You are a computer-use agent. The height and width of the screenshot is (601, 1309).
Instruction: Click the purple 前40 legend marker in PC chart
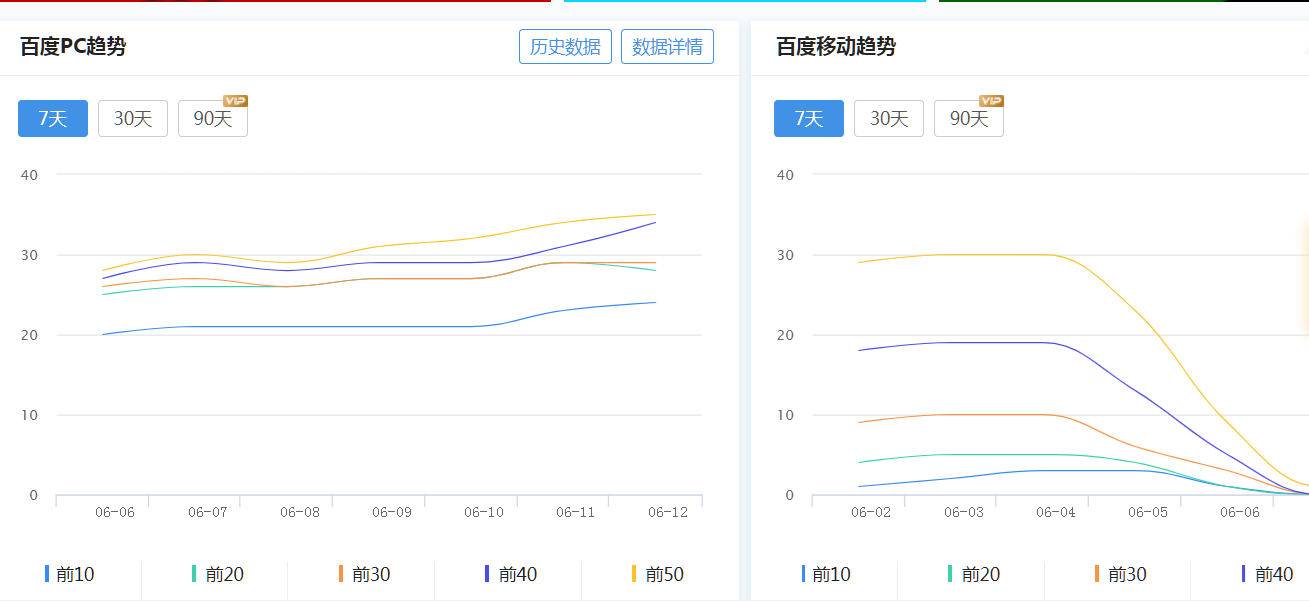coord(488,574)
